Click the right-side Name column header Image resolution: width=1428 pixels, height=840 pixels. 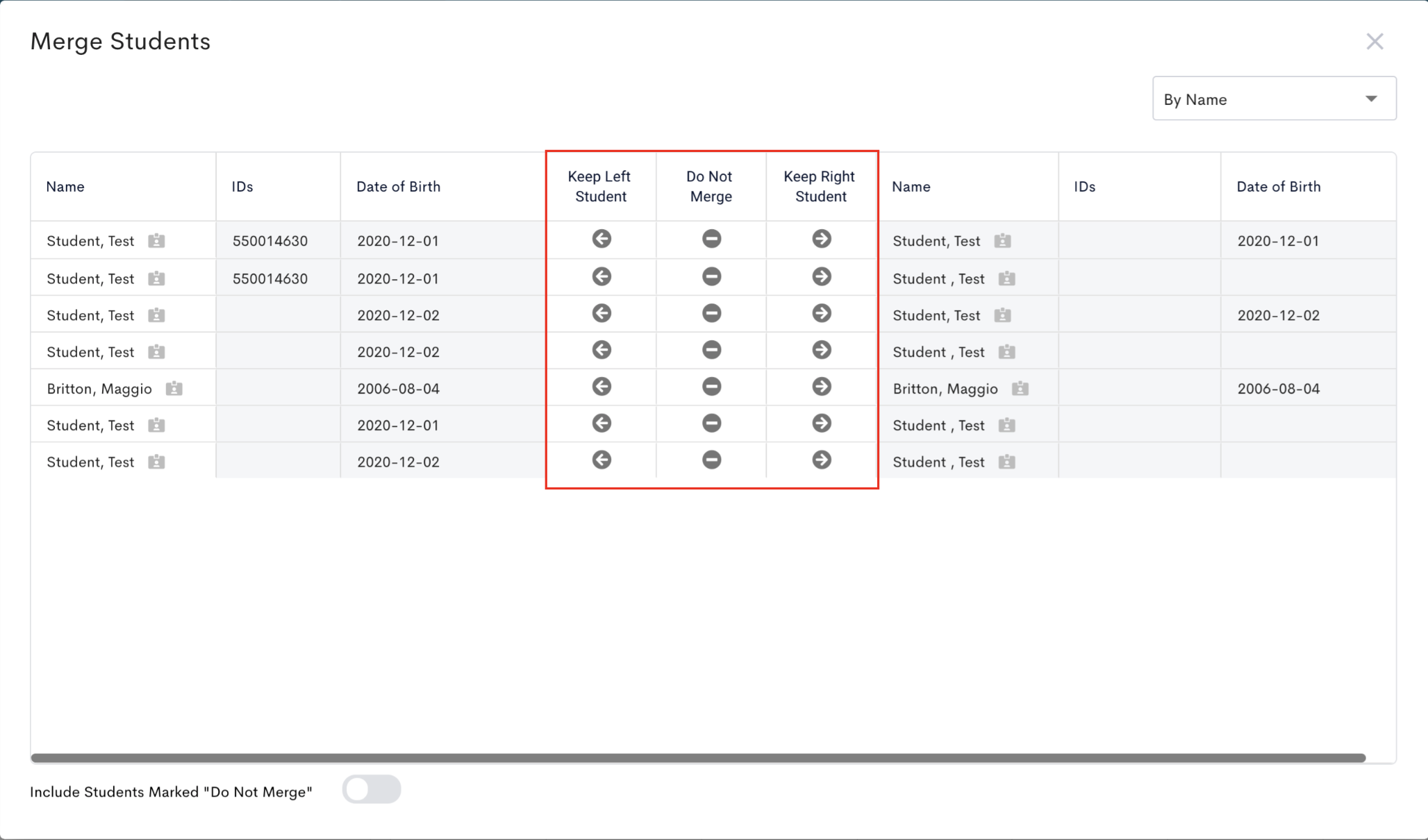pyautogui.click(x=968, y=186)
